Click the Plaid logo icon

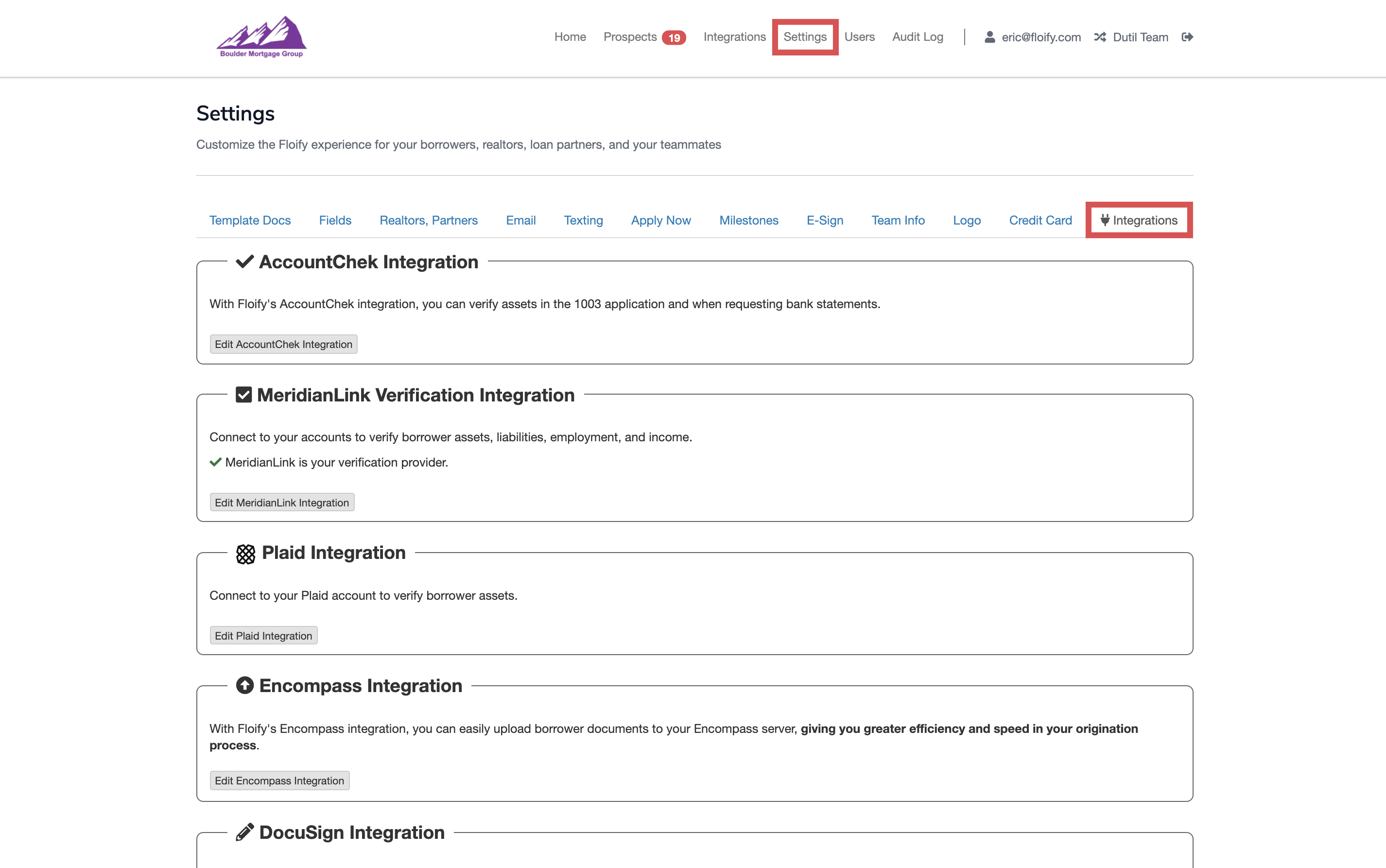click(245, 554)
